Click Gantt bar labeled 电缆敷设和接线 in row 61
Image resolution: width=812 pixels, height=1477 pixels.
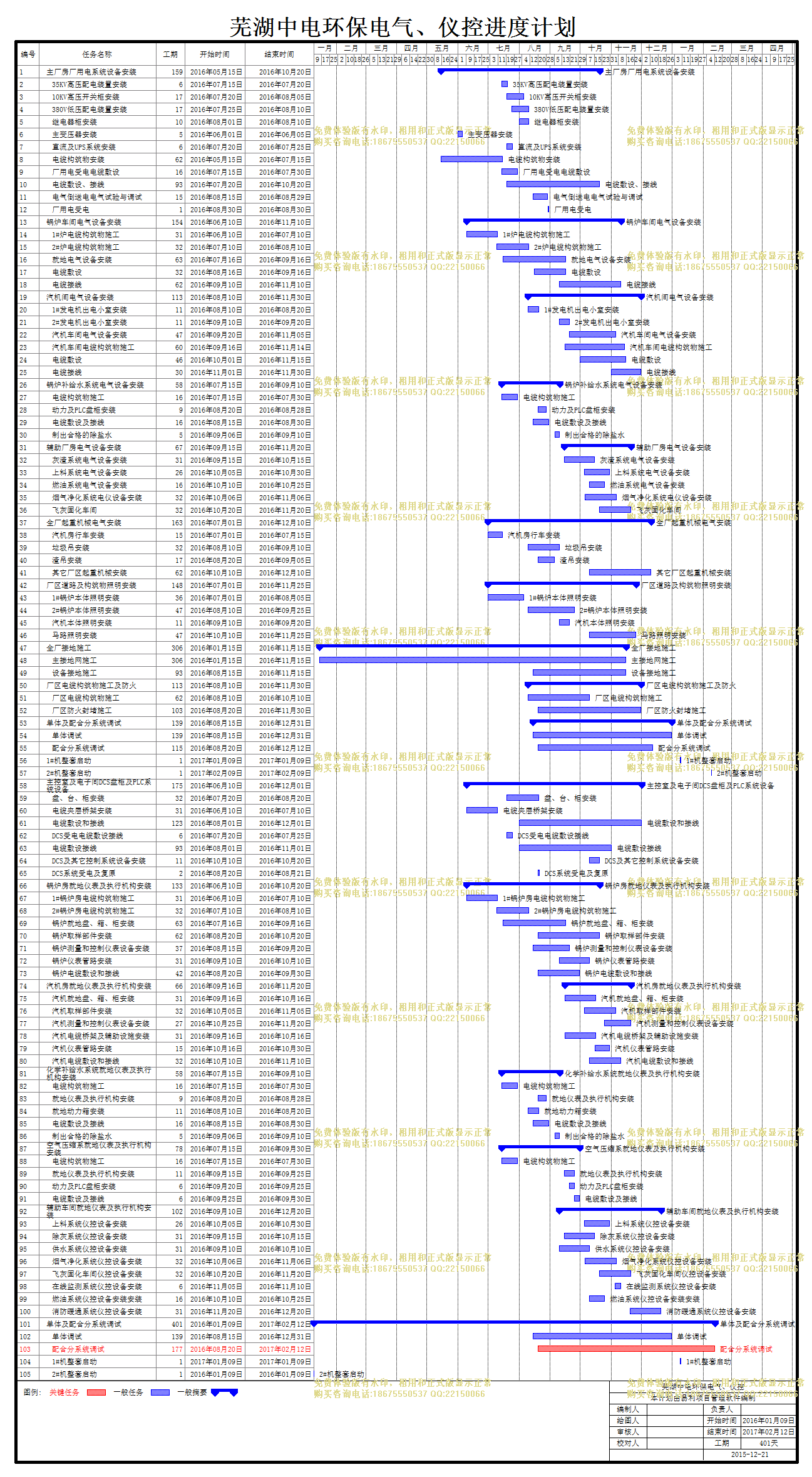tap(580, 823)
